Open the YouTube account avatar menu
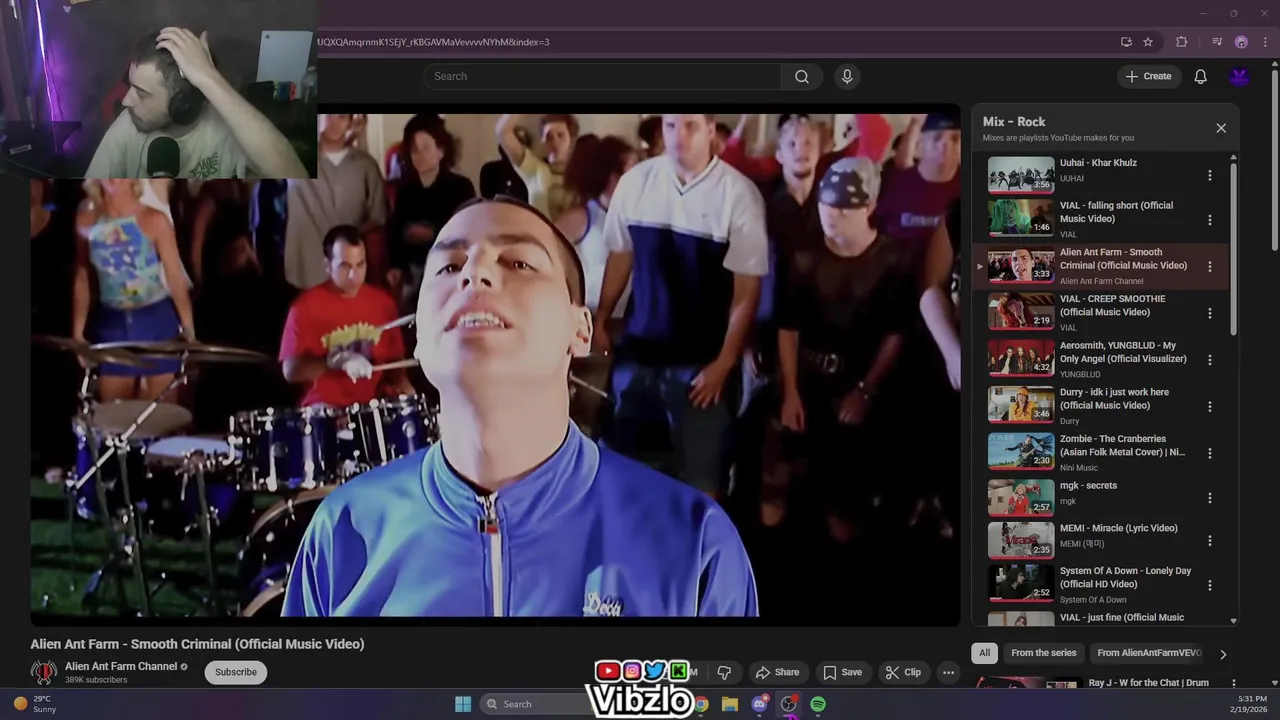This screenshot has height=720, width=1280. (1240, 76)
